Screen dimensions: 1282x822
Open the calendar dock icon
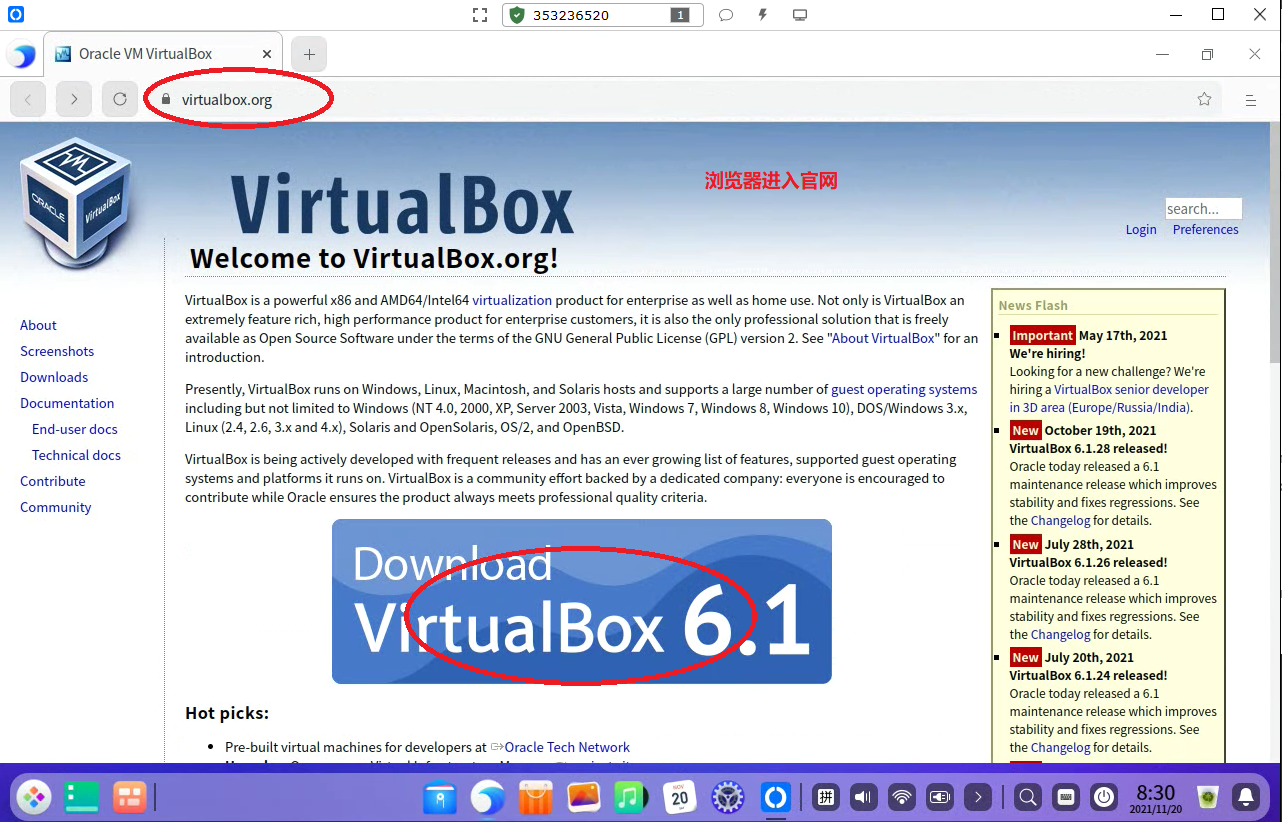click(680, 797)
